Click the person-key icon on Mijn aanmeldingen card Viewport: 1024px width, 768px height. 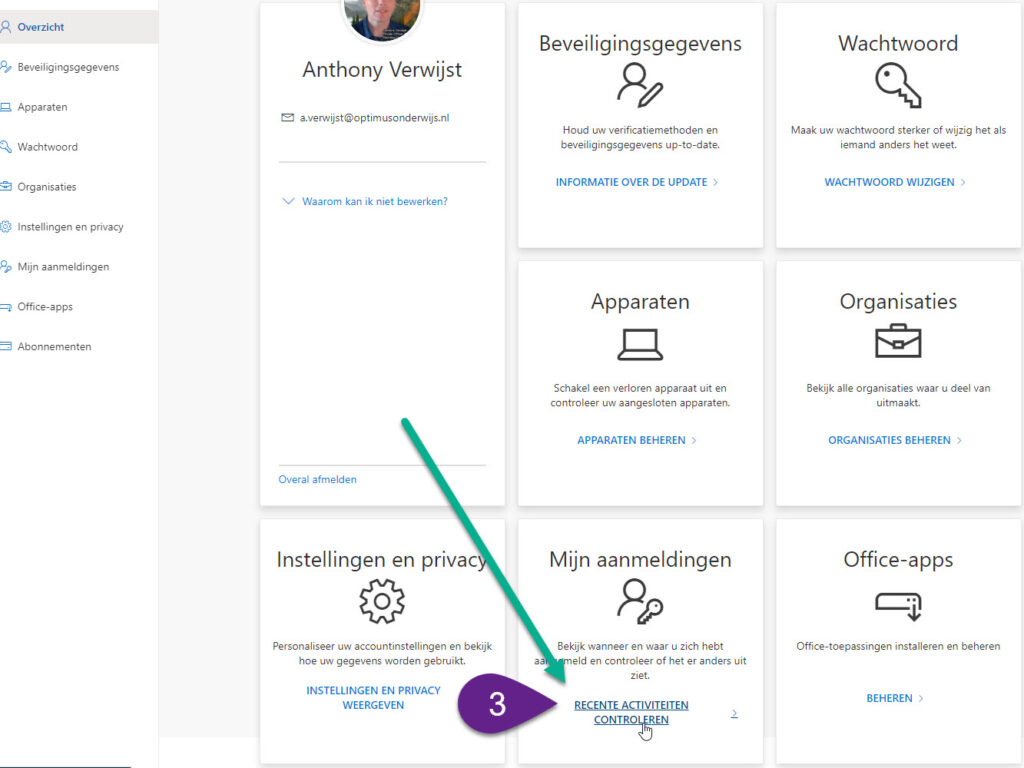pyautogui.click(x=640, y=601)
